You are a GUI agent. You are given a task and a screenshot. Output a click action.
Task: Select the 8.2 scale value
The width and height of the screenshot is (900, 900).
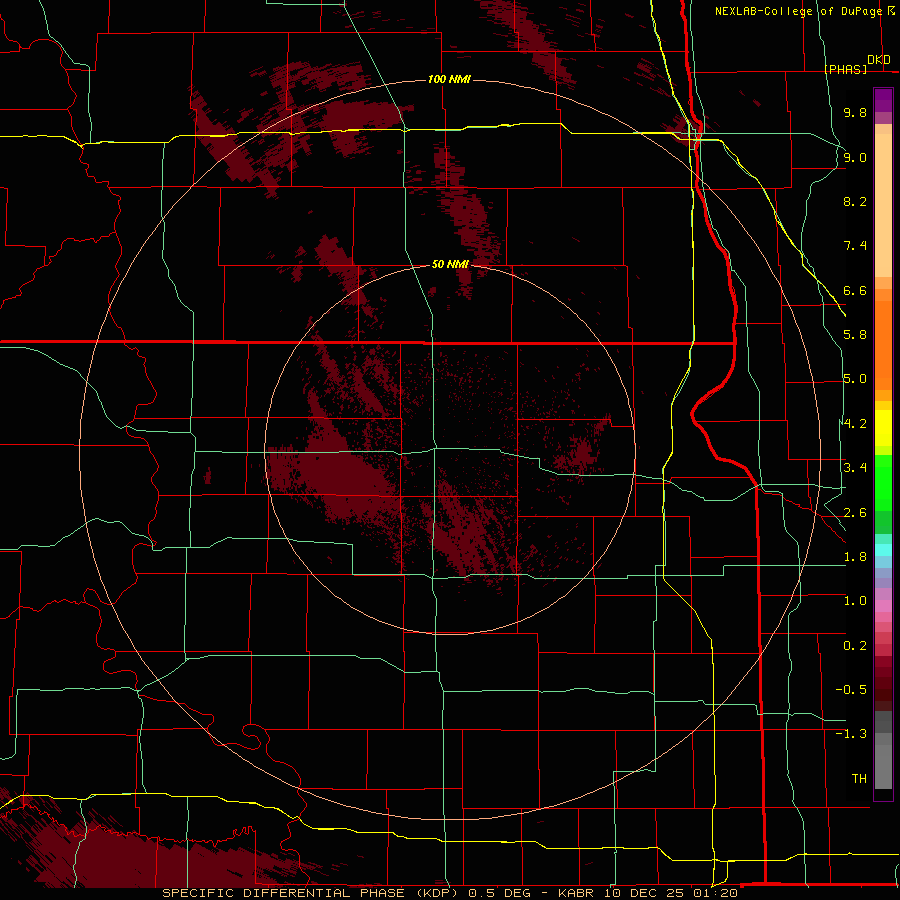[x=855, y=201]
